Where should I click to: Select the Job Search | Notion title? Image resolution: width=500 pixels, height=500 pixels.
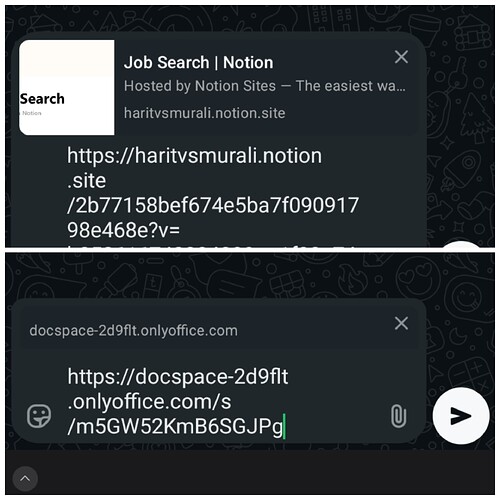(198, 63)
